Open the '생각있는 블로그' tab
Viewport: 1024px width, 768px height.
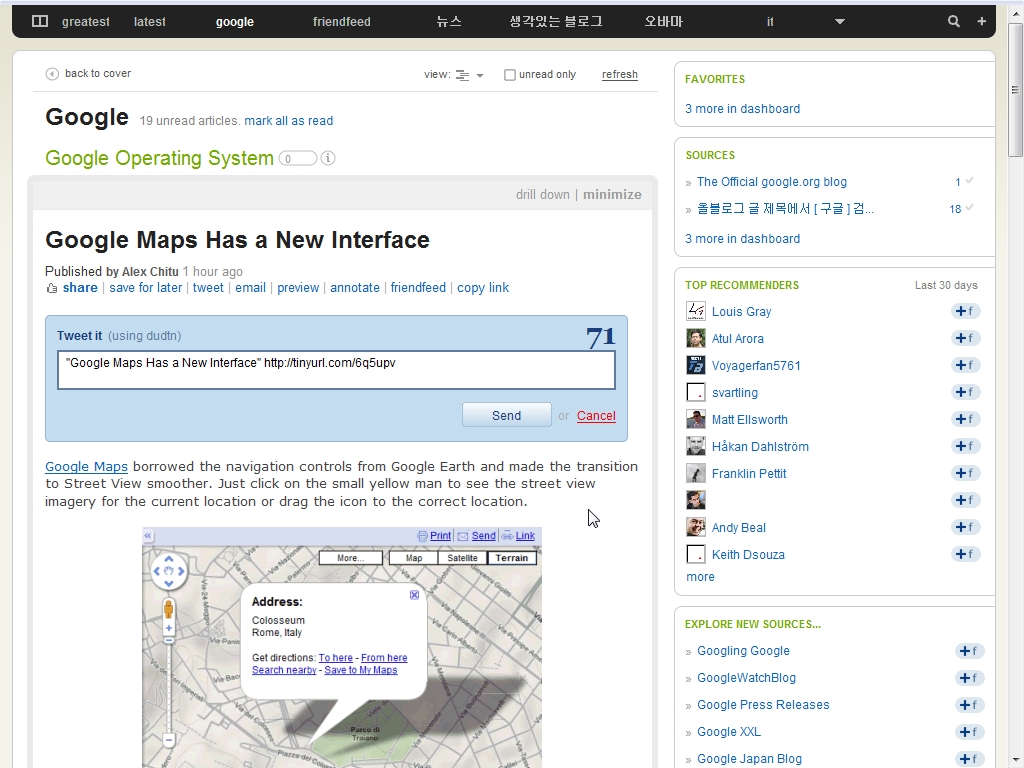click(556, 22)
